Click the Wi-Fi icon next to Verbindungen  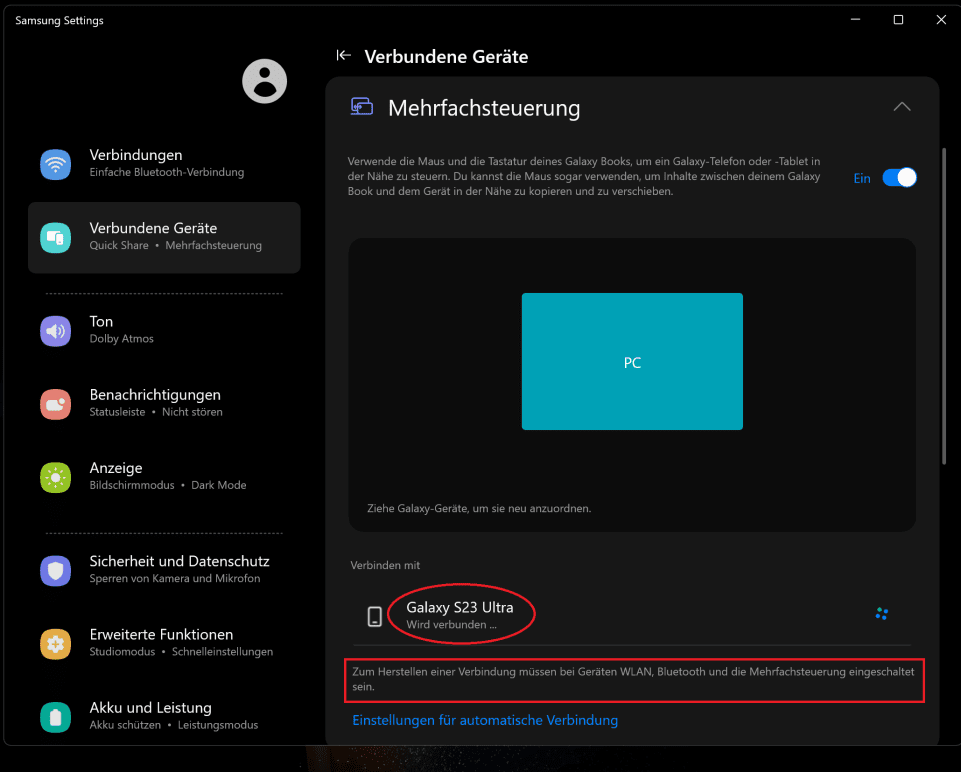[x=56, y=164]
